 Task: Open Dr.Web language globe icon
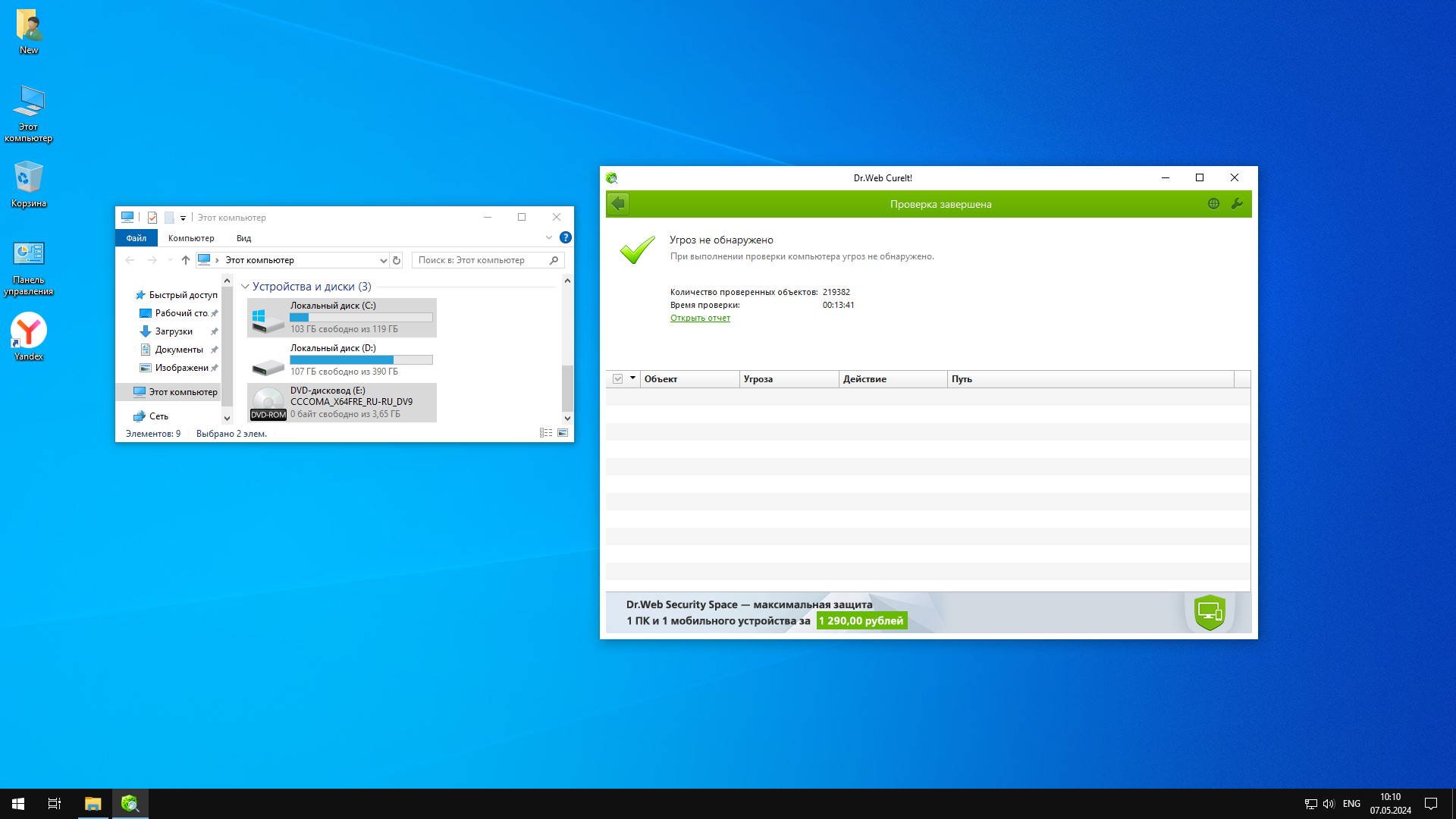coord(1213,204)
